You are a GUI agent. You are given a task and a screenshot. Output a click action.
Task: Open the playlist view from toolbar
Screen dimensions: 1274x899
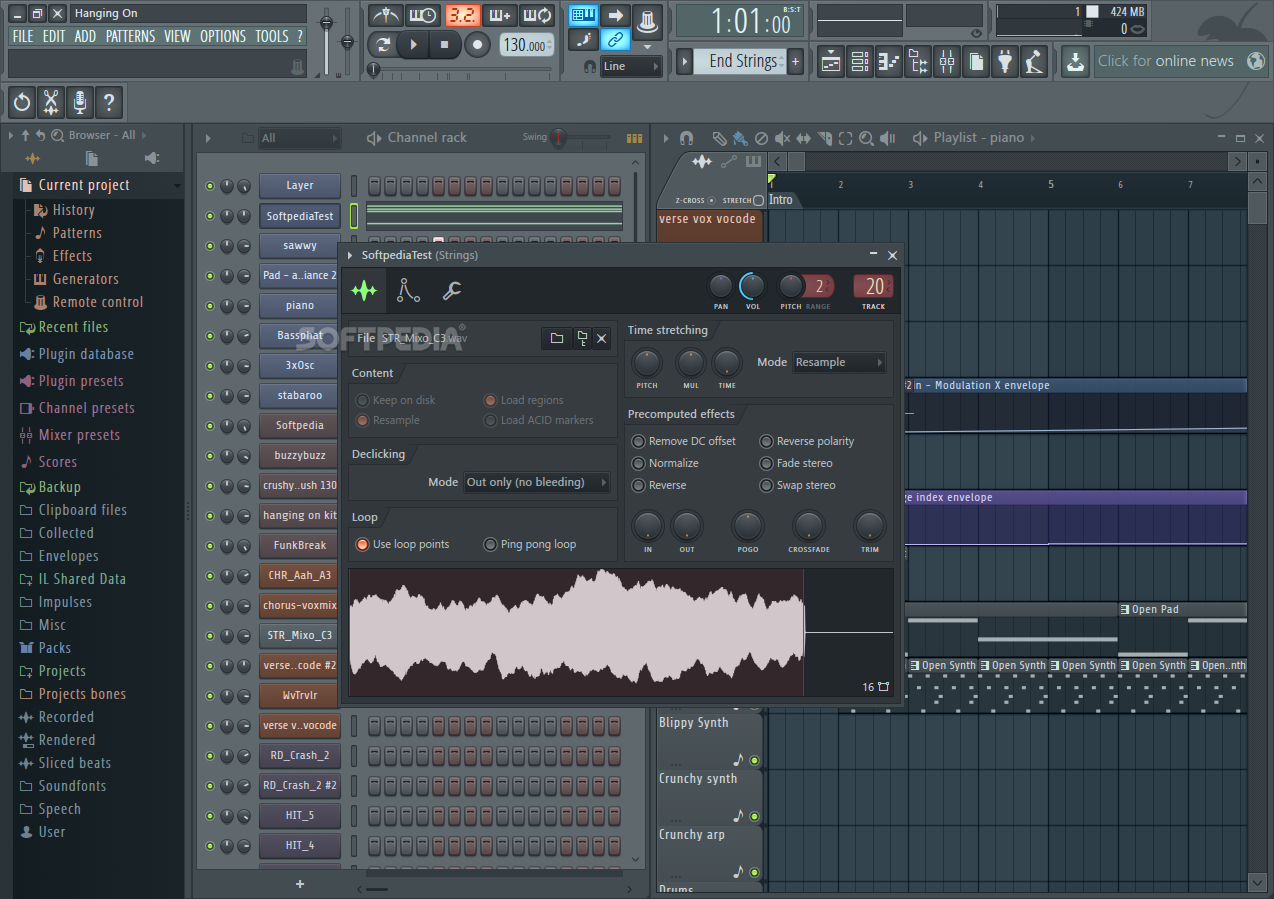point(831,61)
